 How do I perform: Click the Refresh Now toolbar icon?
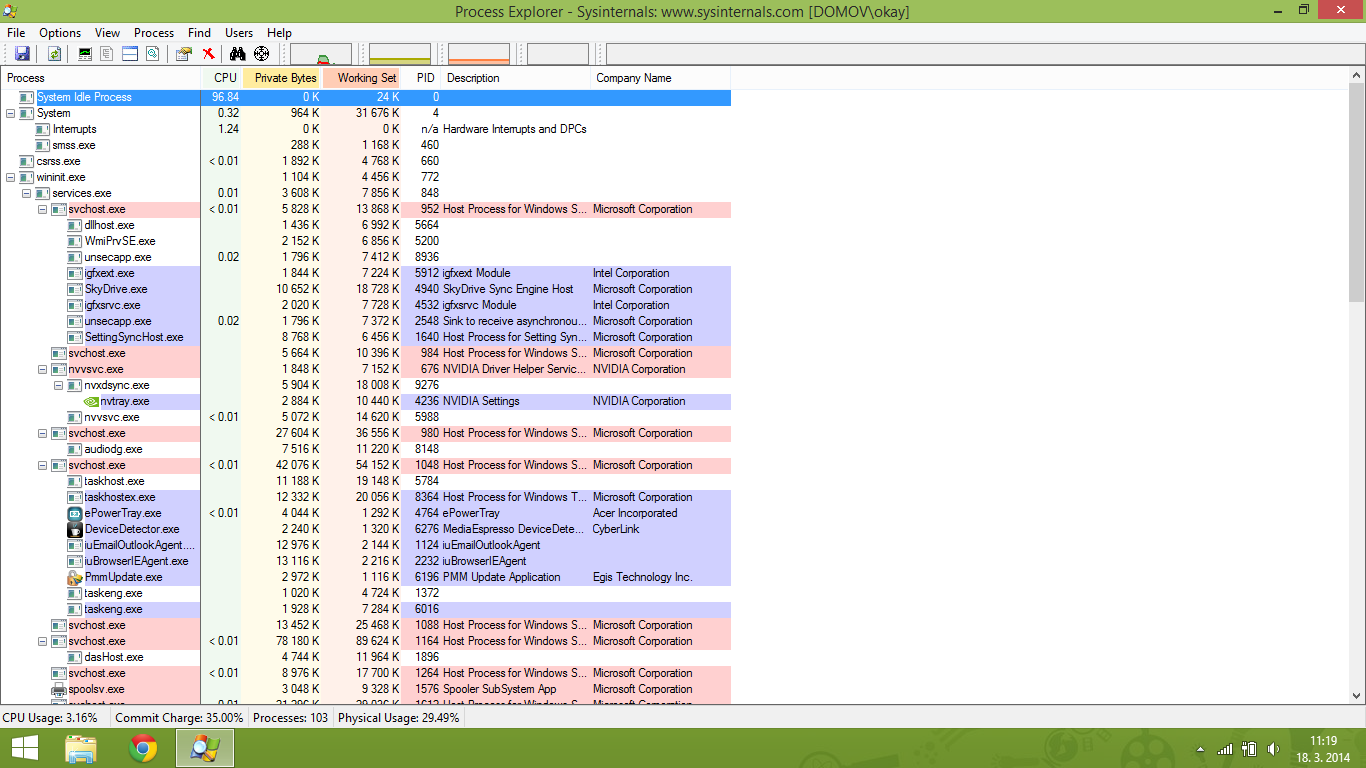pos(54,54)
